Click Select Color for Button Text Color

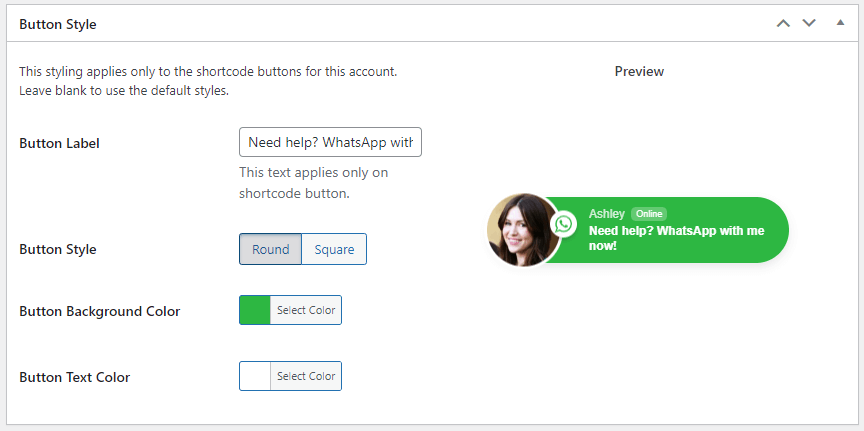pyautogui.click(x=306, y=376)
